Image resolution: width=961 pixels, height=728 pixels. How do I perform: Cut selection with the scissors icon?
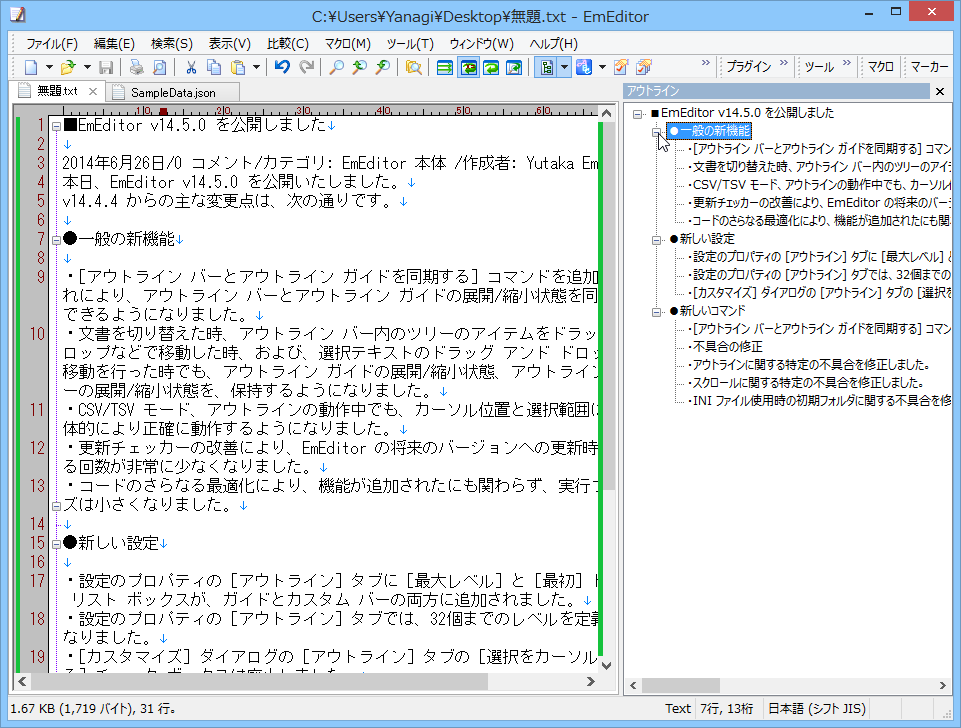[x=191, y=67]
